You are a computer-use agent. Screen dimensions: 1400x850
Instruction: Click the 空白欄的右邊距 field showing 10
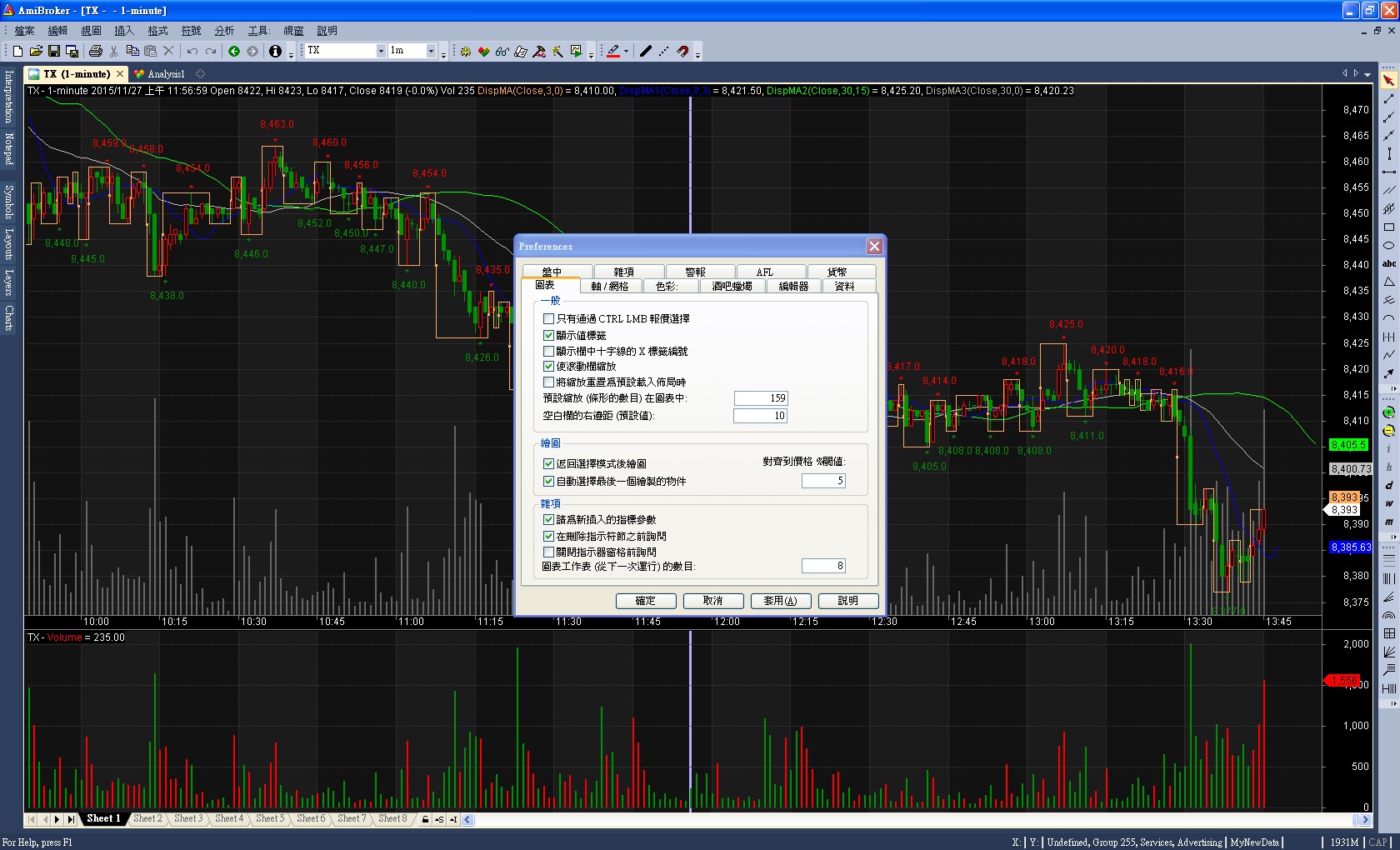760,416
